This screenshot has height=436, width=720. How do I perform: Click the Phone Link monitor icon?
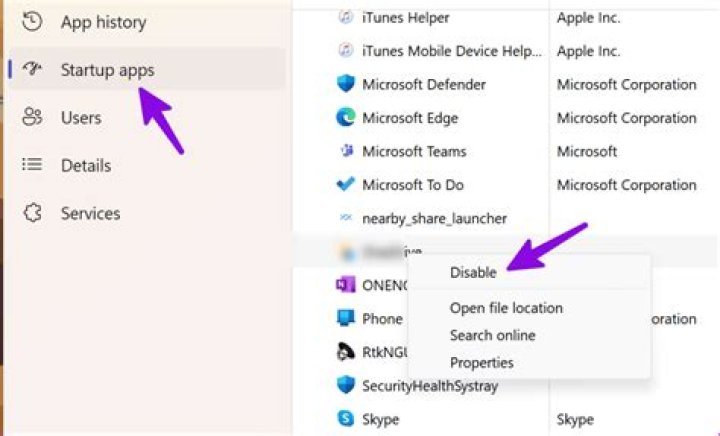pos(346,318)
